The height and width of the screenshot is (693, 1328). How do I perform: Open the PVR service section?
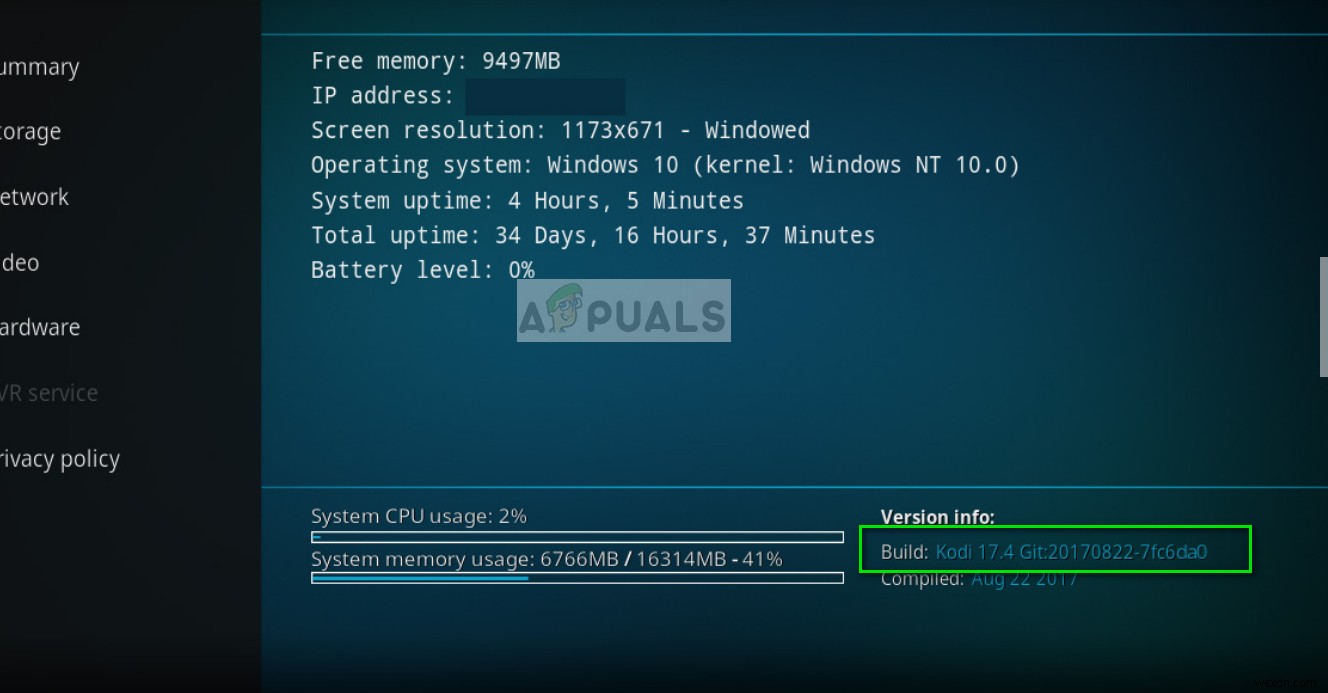[x=49, y=393]
